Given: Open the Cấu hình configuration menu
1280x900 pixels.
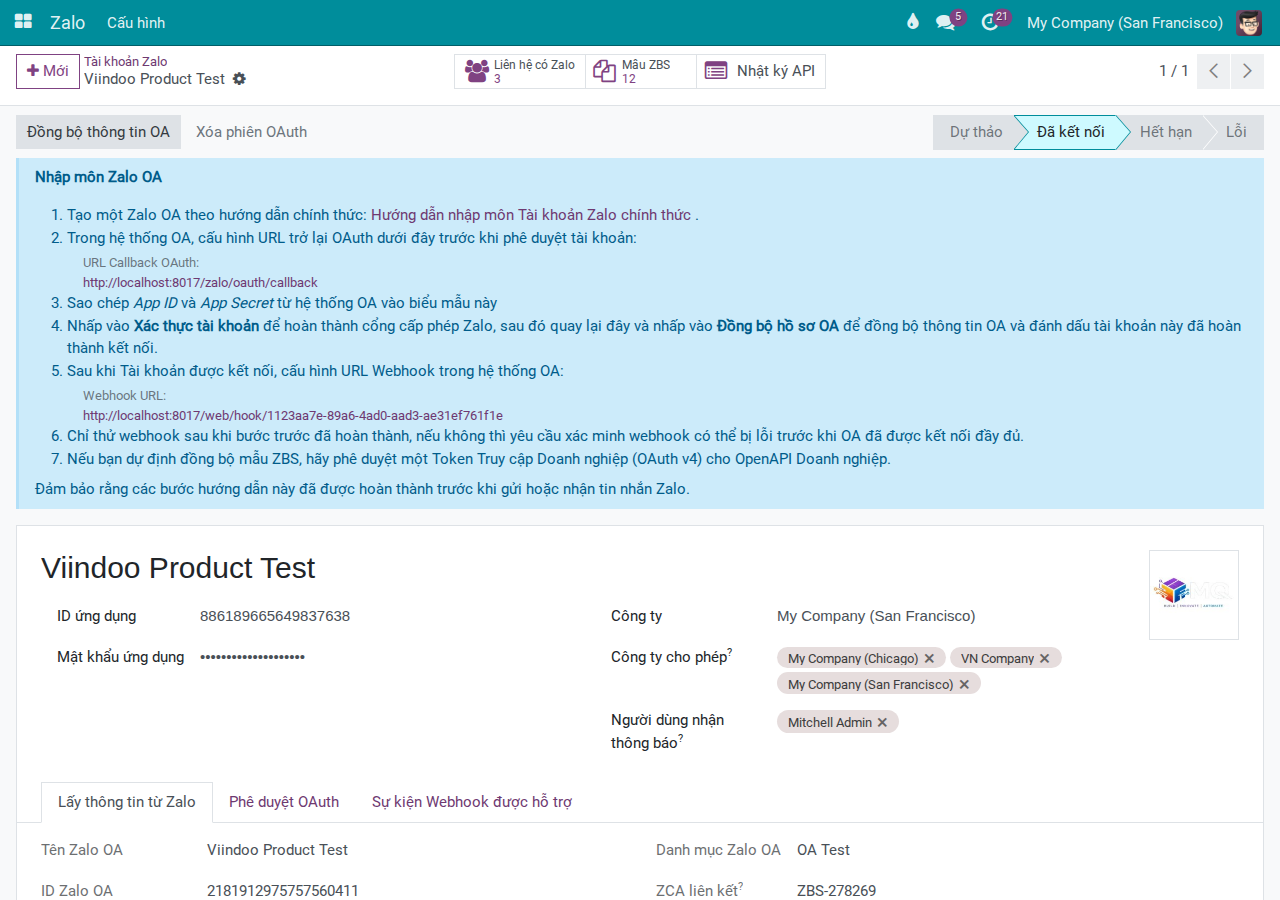Looking at the screenshot, I should click(136, 22).
